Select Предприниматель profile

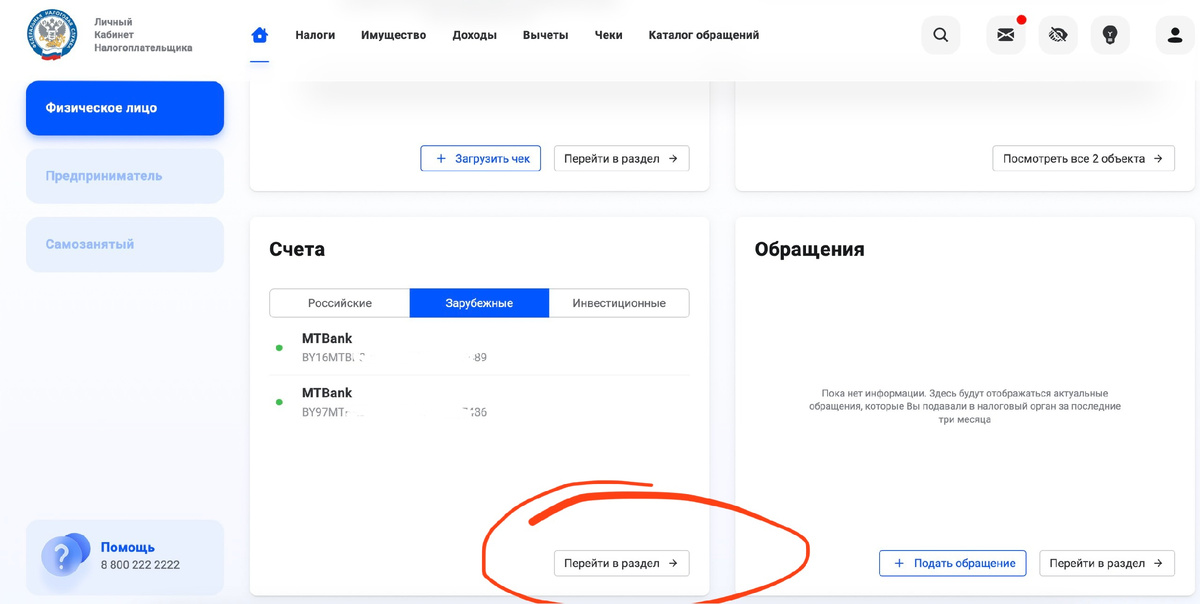(x=125, y=176)
